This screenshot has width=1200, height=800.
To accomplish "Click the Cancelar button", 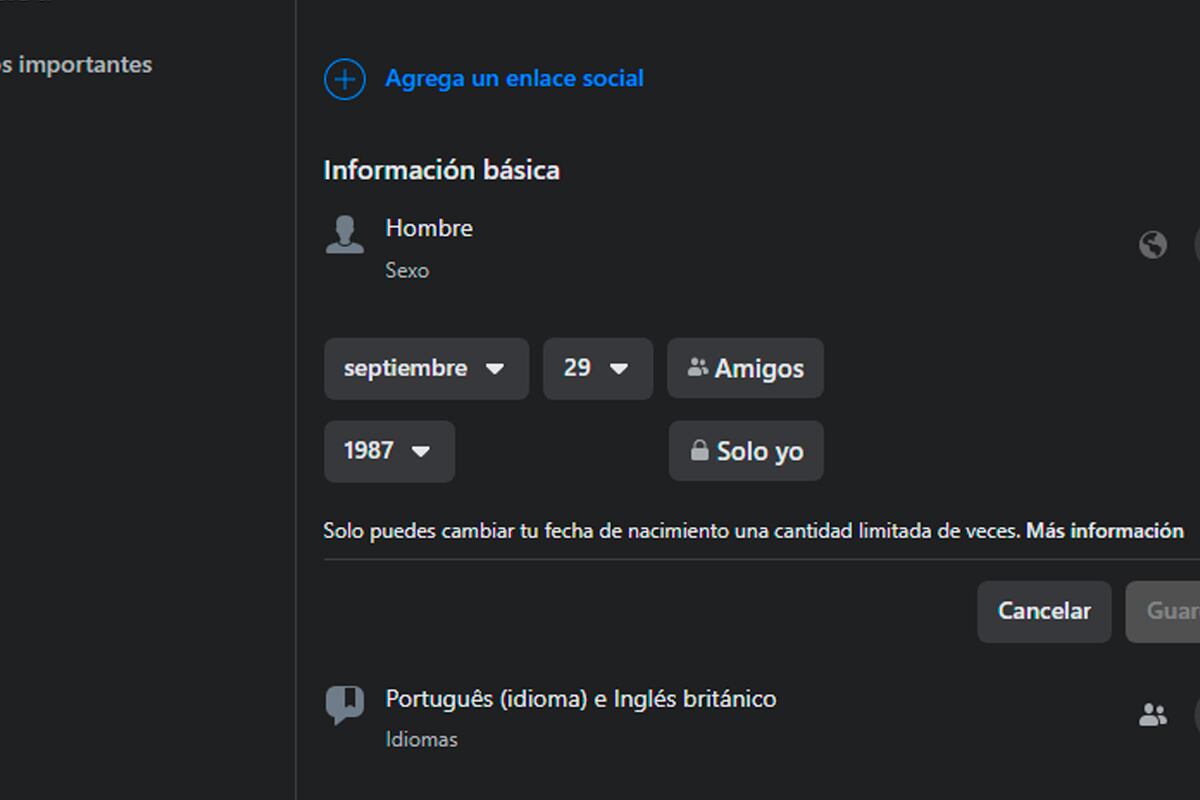I will [1044, 611].
